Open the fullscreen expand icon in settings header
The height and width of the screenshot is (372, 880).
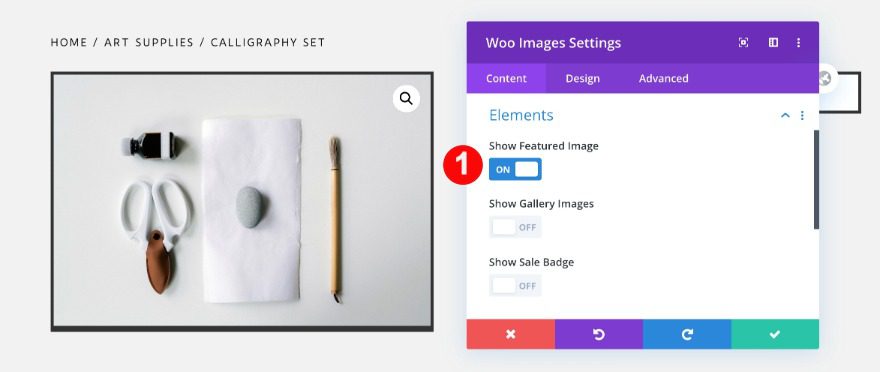pyautogui.click(x=744, y=43)
